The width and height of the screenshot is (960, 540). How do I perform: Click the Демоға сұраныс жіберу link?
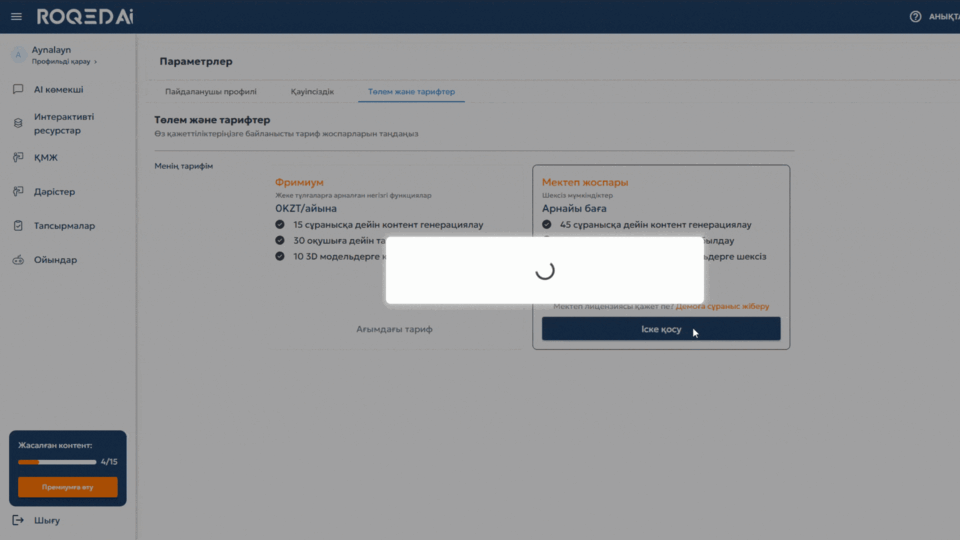(722, 306)
